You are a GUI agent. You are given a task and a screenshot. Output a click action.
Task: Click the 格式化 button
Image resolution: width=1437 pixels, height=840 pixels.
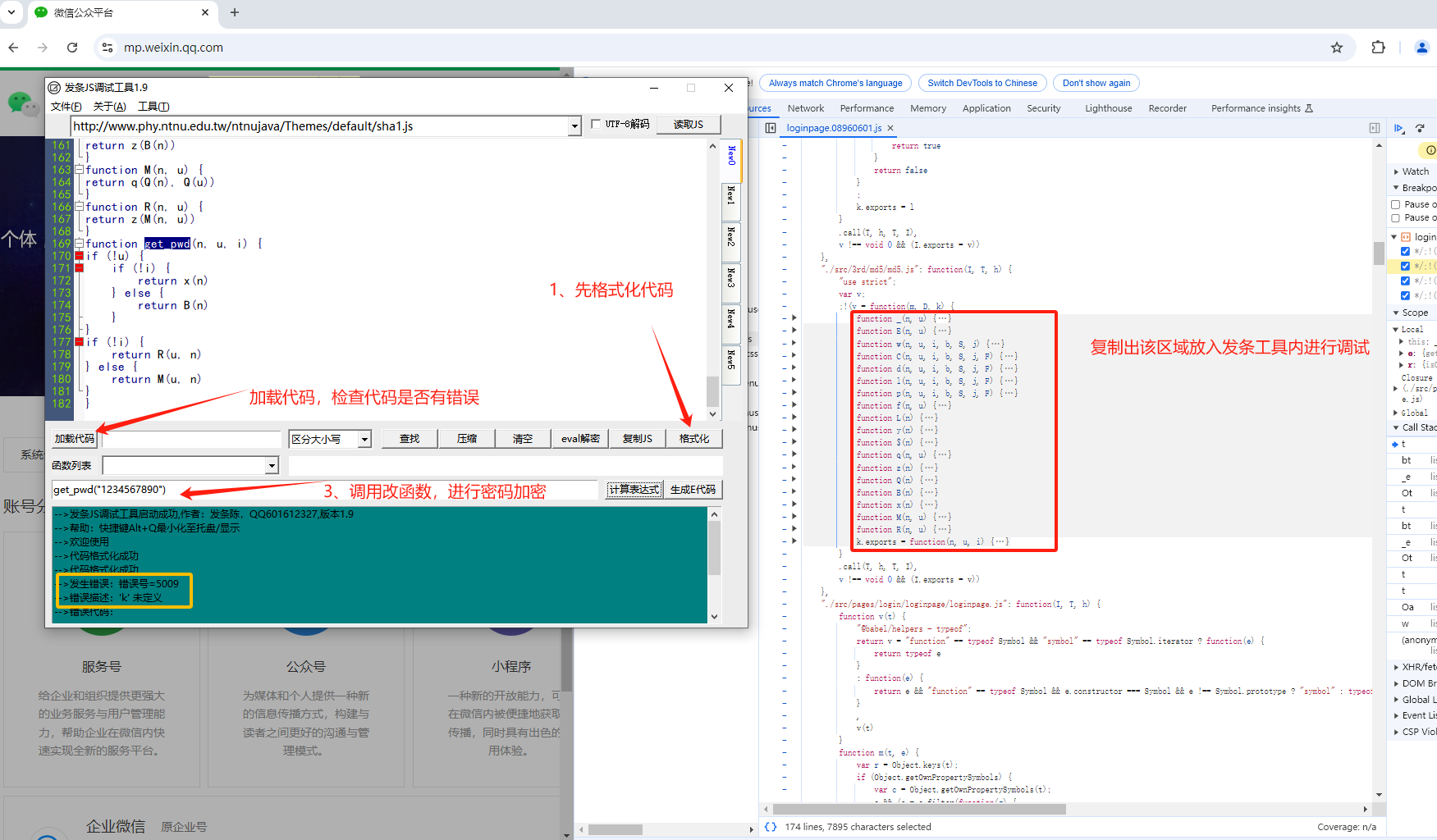pyautogui.click(x=694, y=439)
